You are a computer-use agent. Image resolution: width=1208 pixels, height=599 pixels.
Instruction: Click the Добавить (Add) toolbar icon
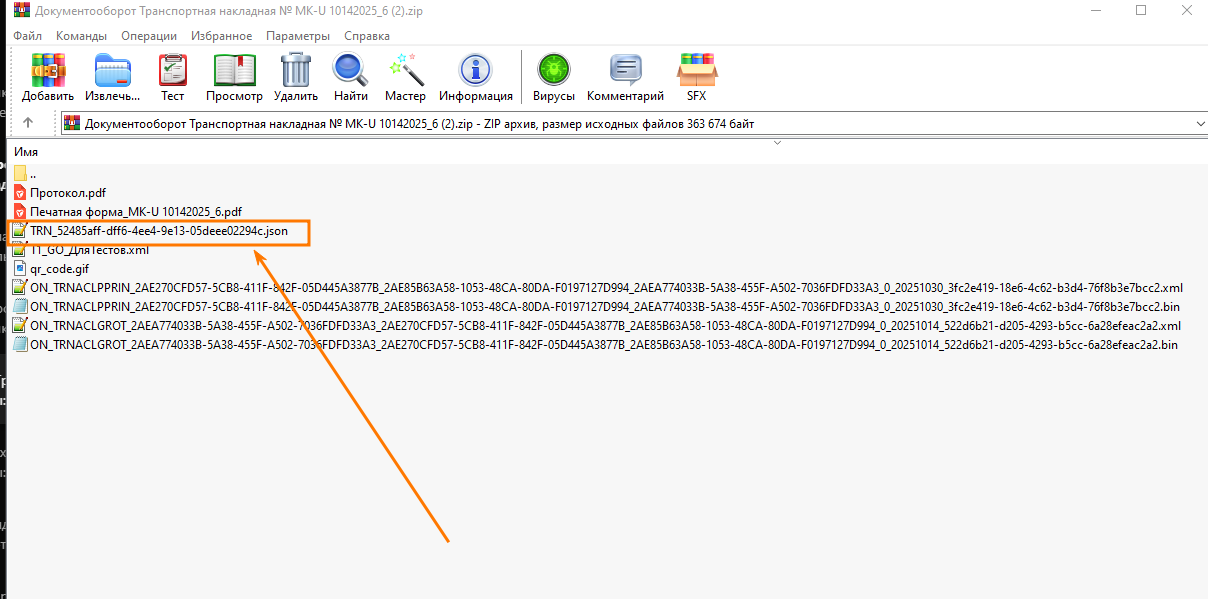[x=47, y=70]
